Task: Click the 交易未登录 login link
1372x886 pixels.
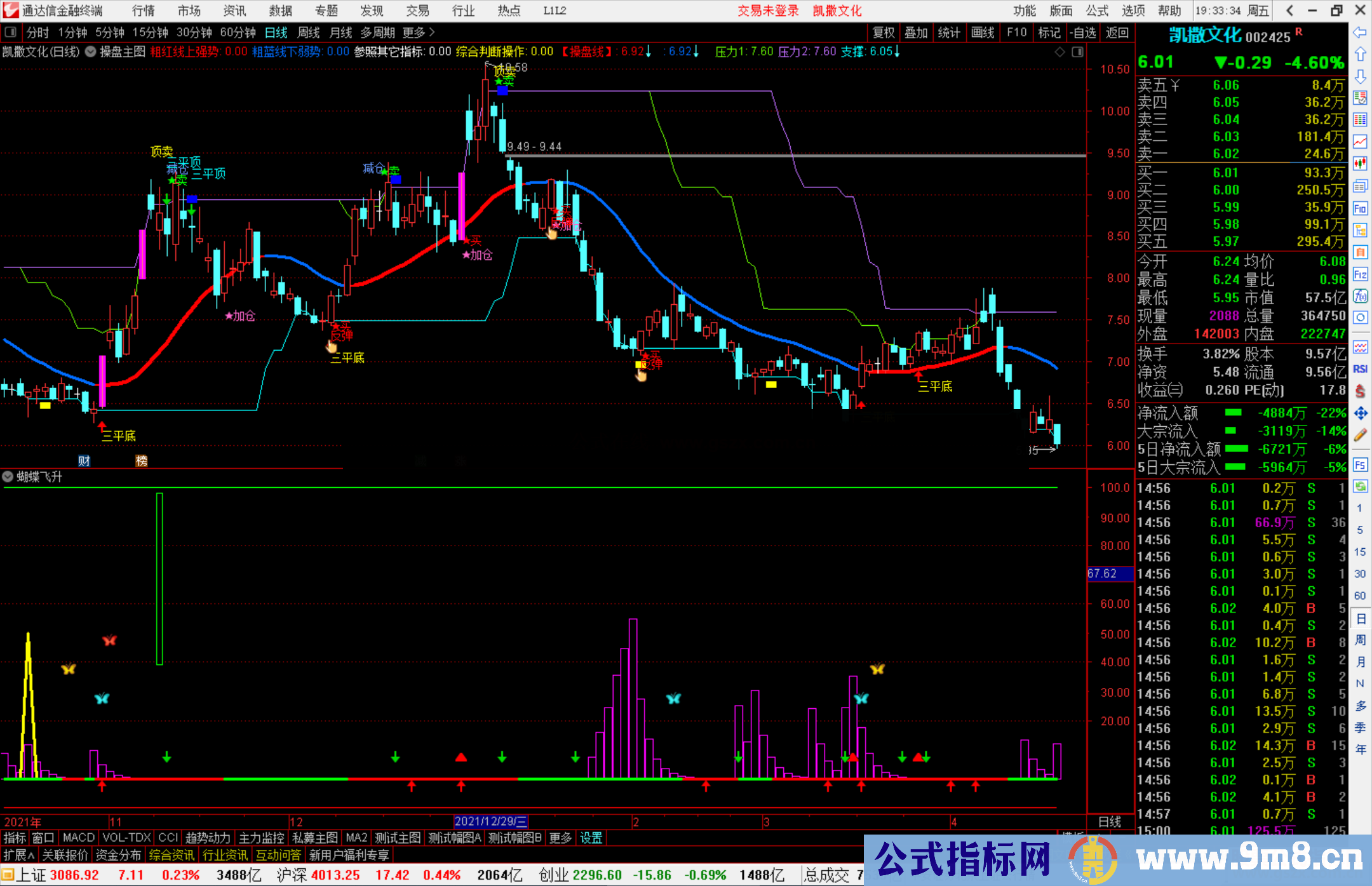Action: coord(768,11)
